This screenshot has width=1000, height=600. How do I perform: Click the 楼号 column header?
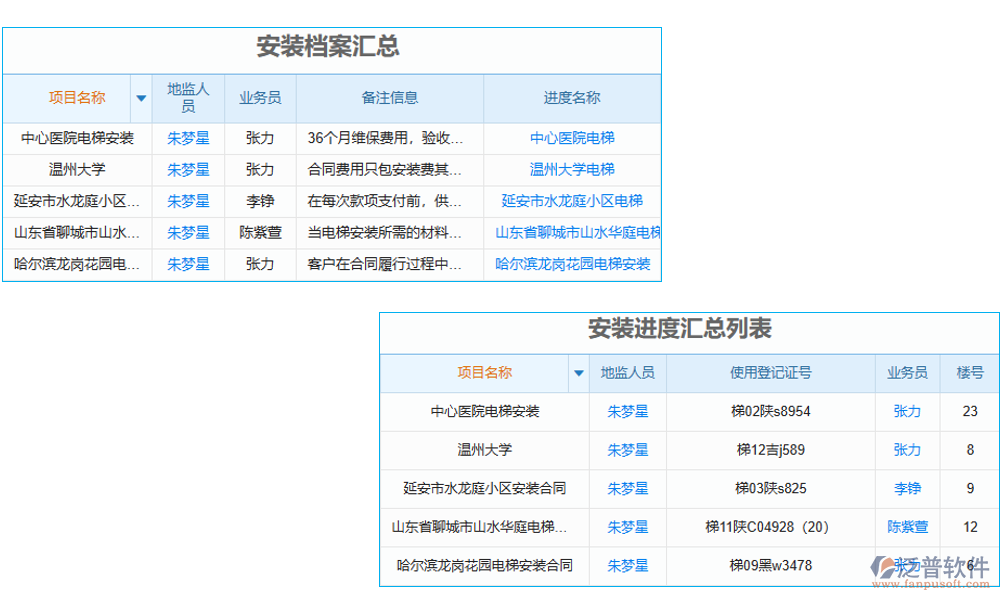click(968, 373)
